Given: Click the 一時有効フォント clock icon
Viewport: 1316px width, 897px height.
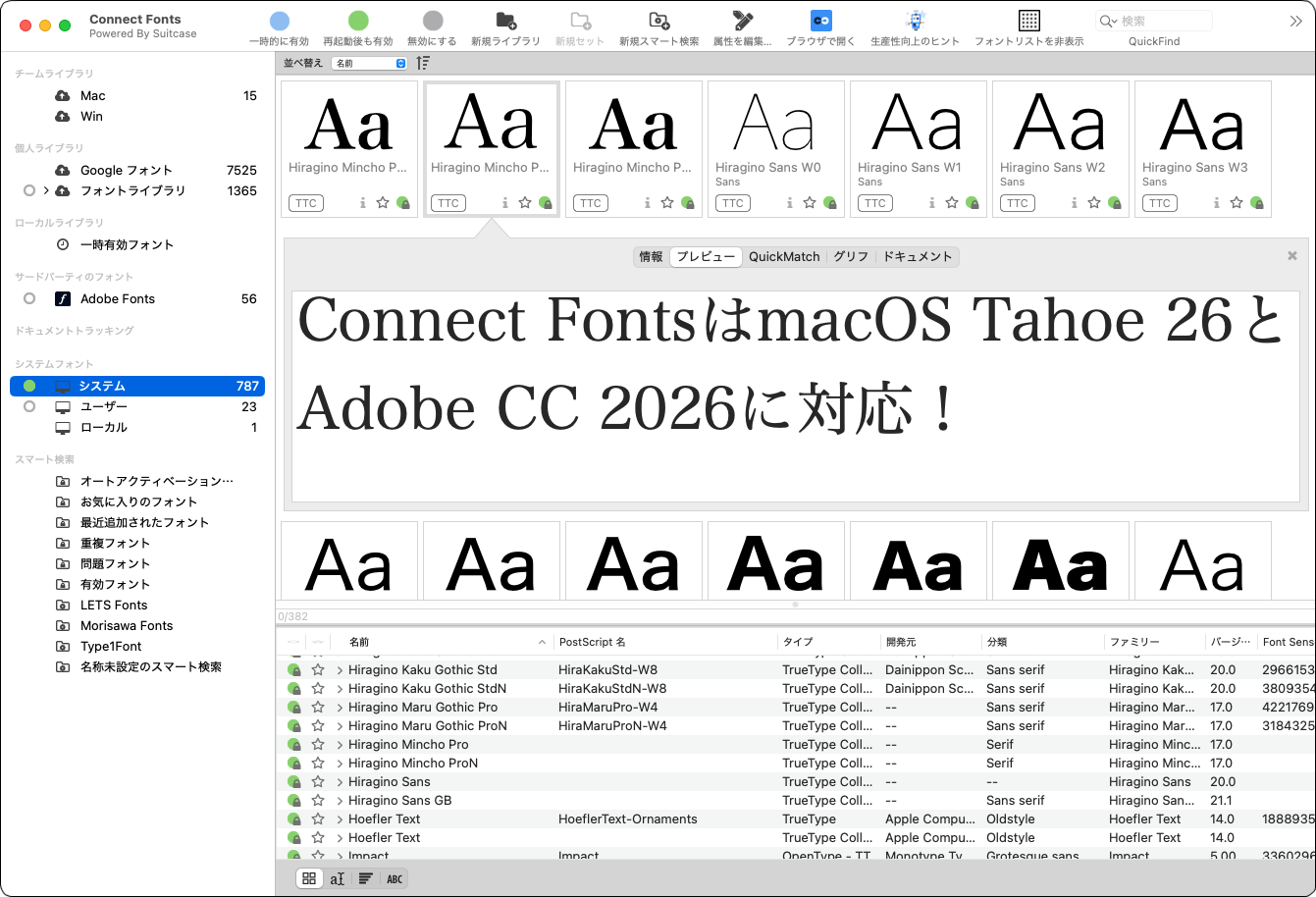Looking at the screenshot, I should pos(63,245).
